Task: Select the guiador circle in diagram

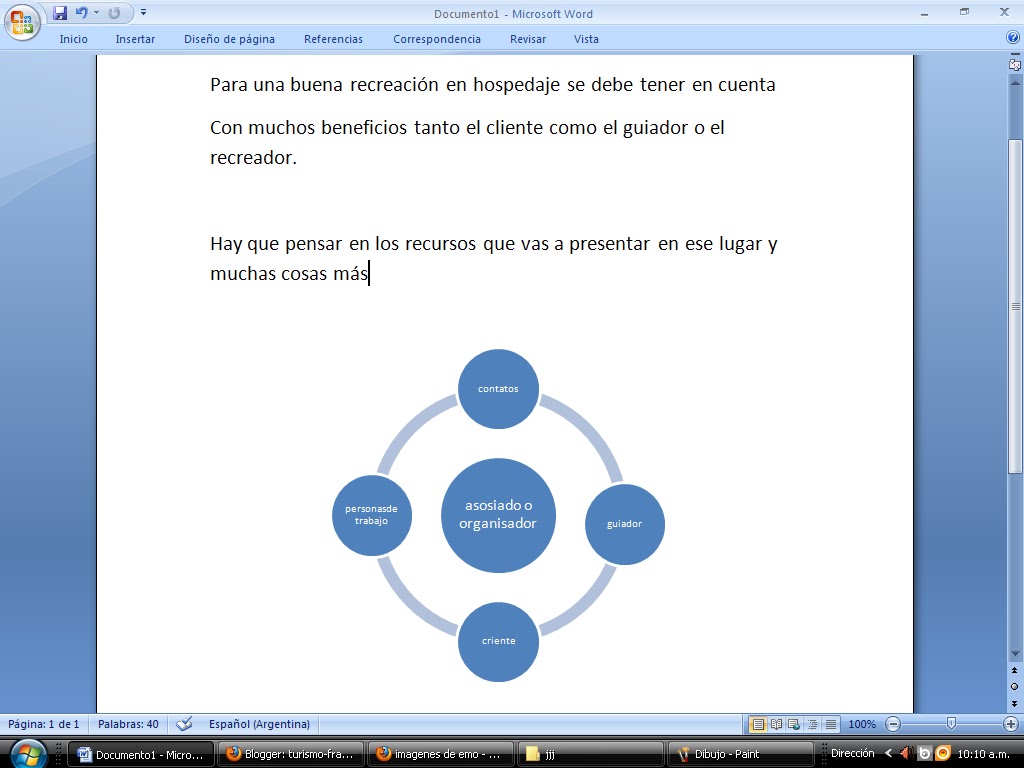Action: [624, 524]
